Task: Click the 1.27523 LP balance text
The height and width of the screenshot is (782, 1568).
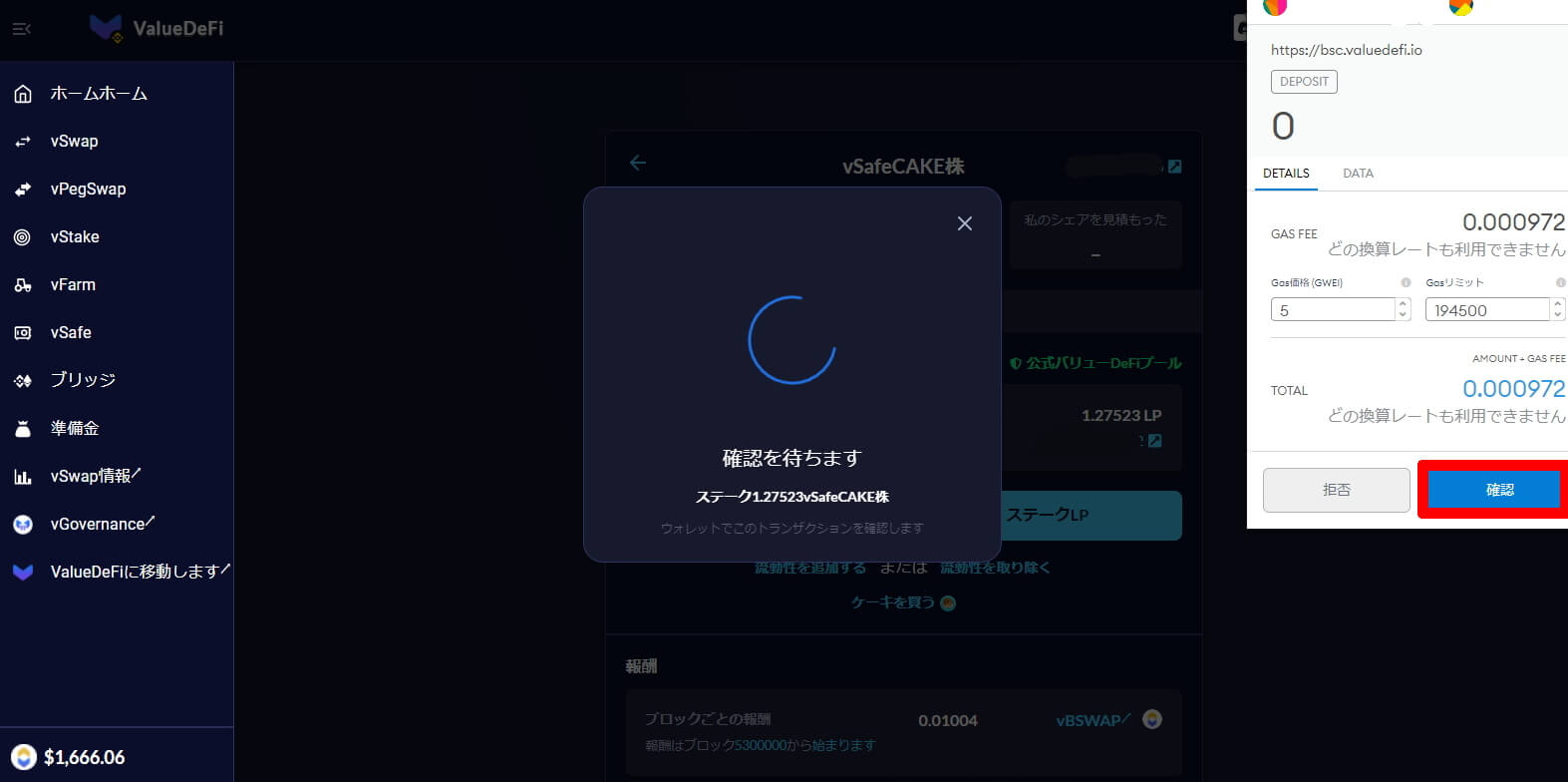Action: (x=1121, y=415)
